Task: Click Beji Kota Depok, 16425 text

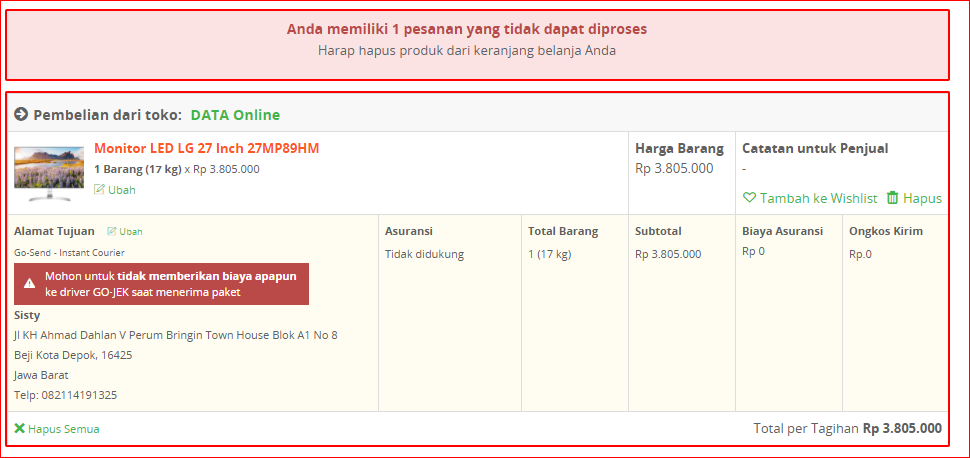Action: 73,355
